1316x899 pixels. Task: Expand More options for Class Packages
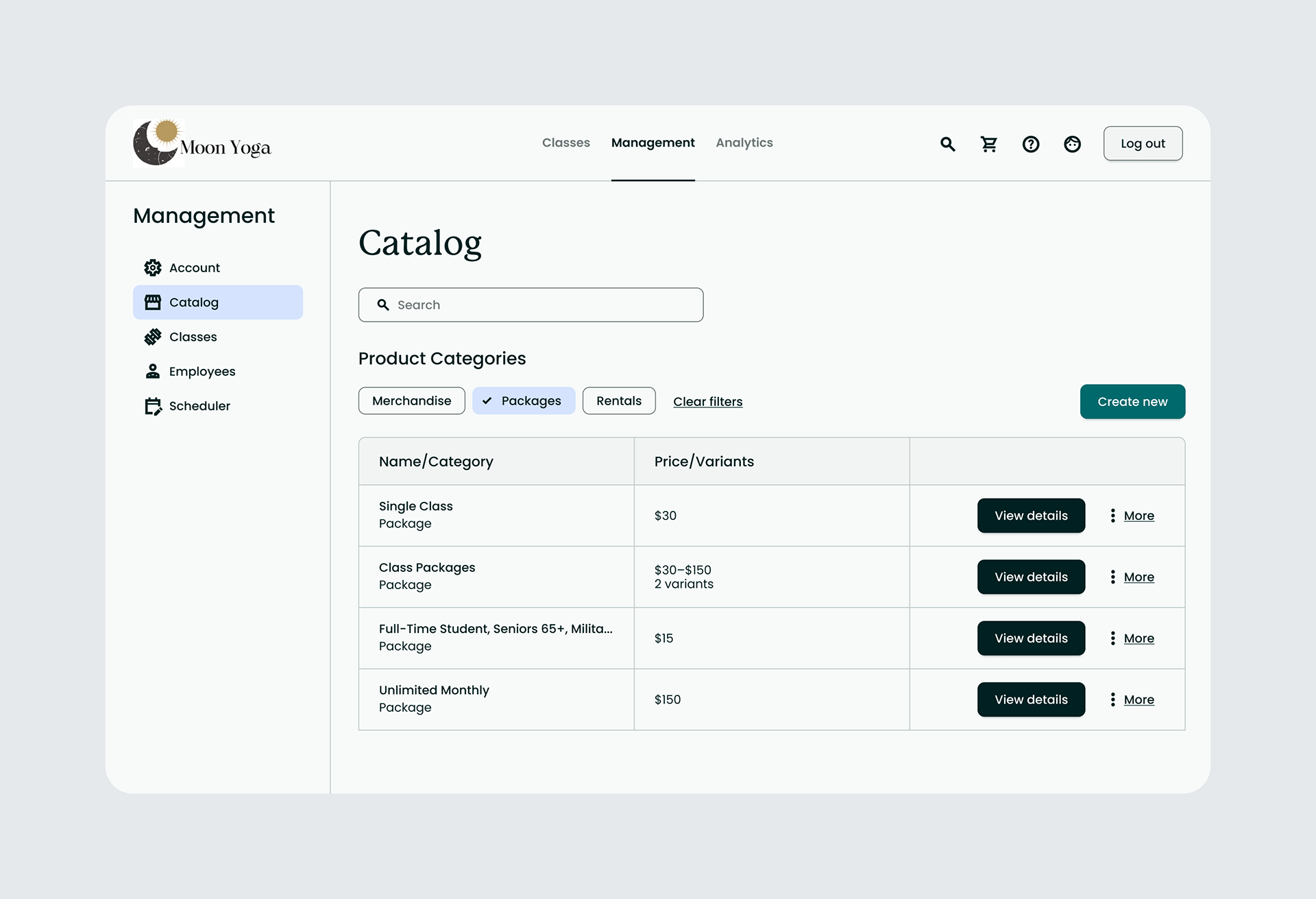point(1133,577)
